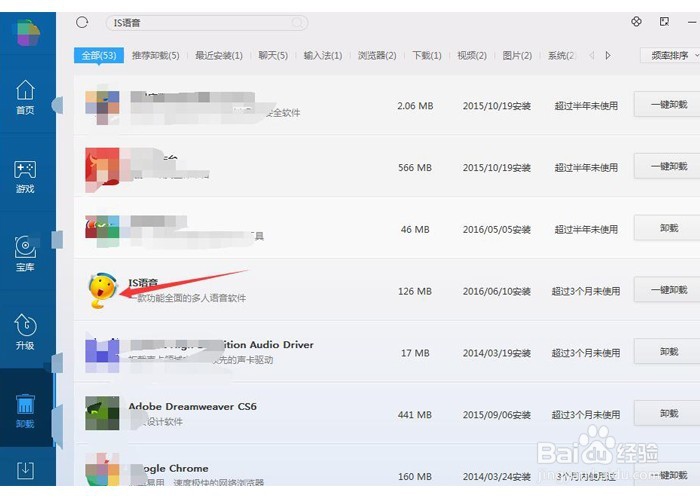Click the 2015/09/06安装 date

[496, 415]
